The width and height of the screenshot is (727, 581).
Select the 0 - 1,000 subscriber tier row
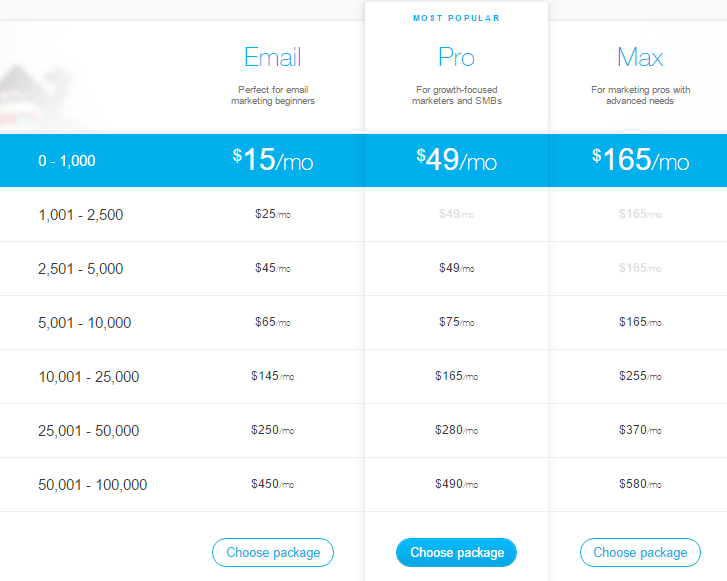click(x=67, y=160)
